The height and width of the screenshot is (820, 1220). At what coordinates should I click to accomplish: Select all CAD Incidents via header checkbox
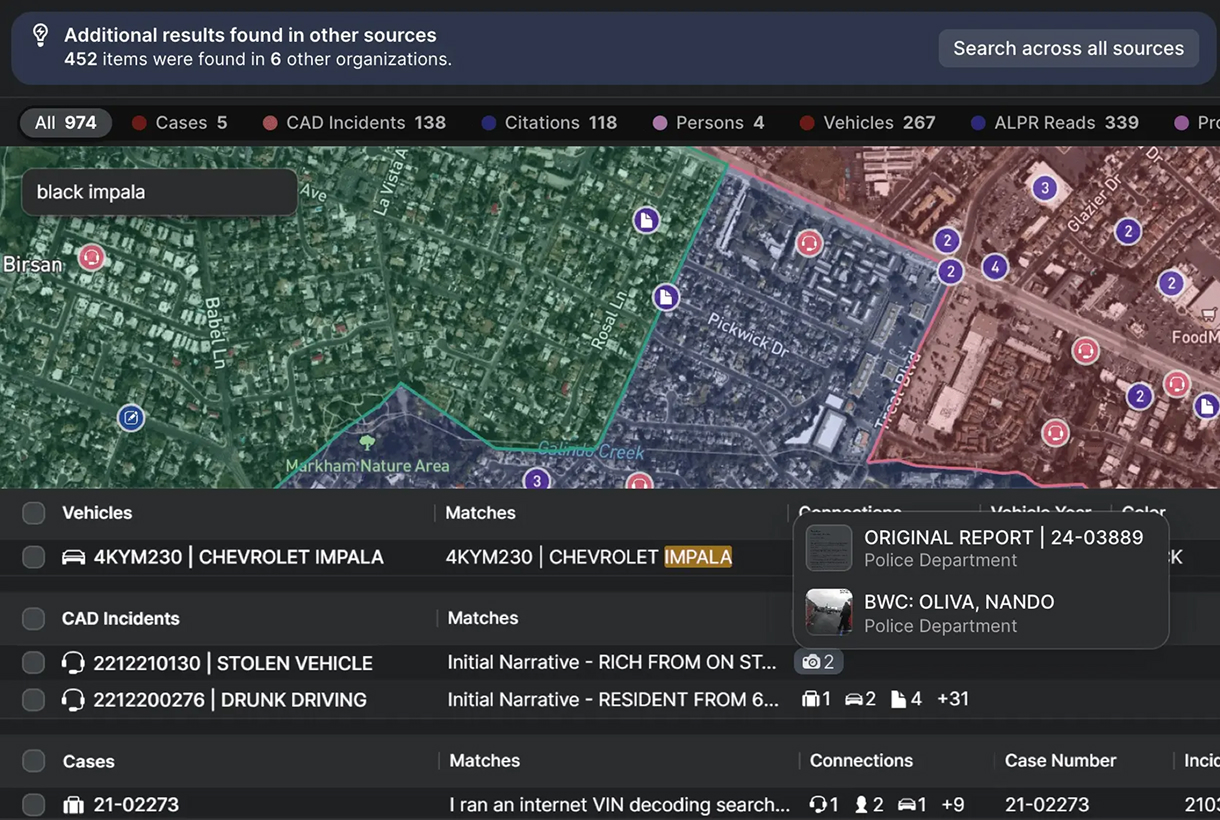coord(34,619)
